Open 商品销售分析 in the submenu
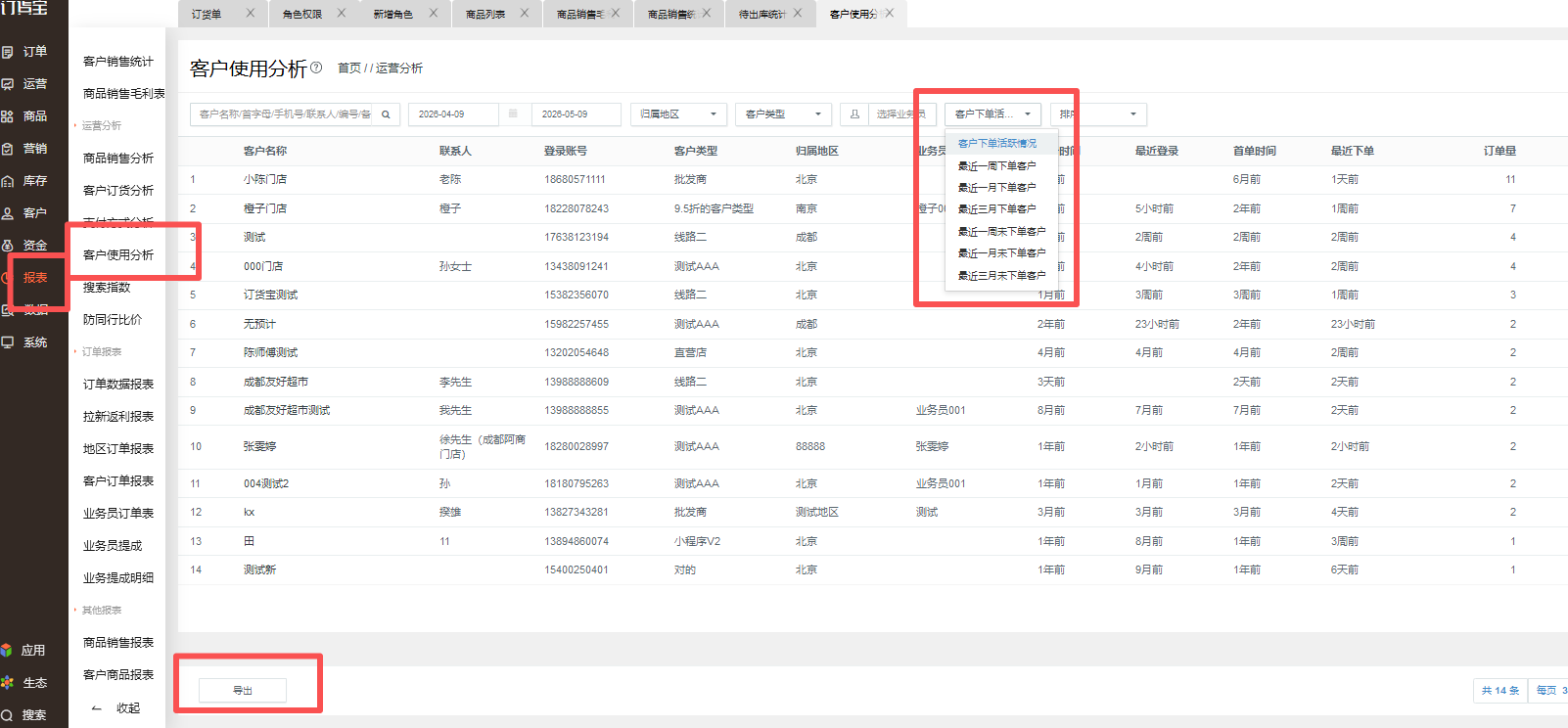This screenshot has width=1568, height=728. [x=118, y=159]
